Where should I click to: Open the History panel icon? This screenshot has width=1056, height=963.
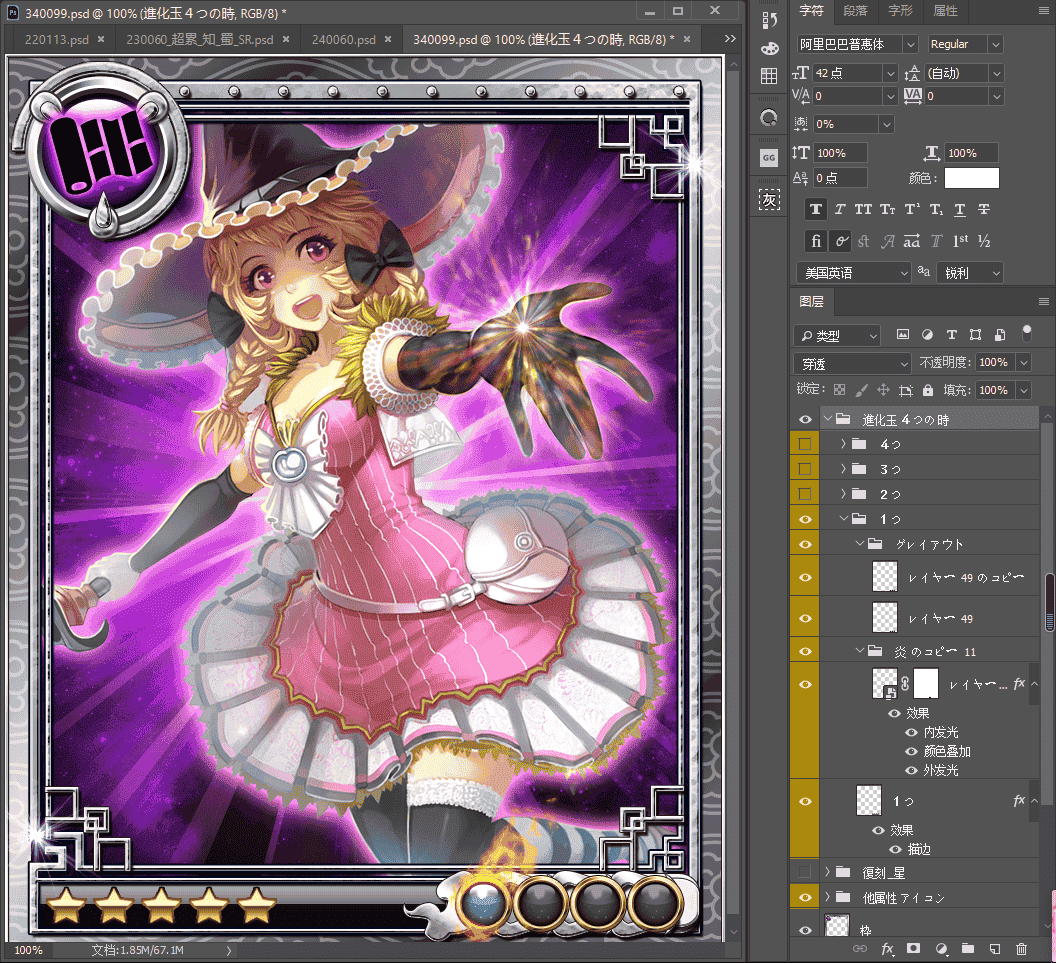(769, 20)
